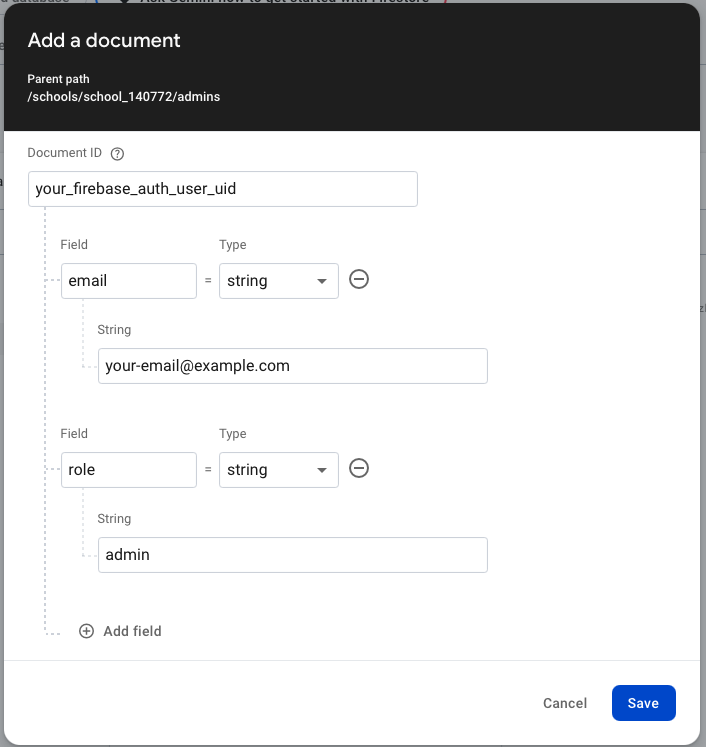Edit the admin string value input

click(292, 555)
